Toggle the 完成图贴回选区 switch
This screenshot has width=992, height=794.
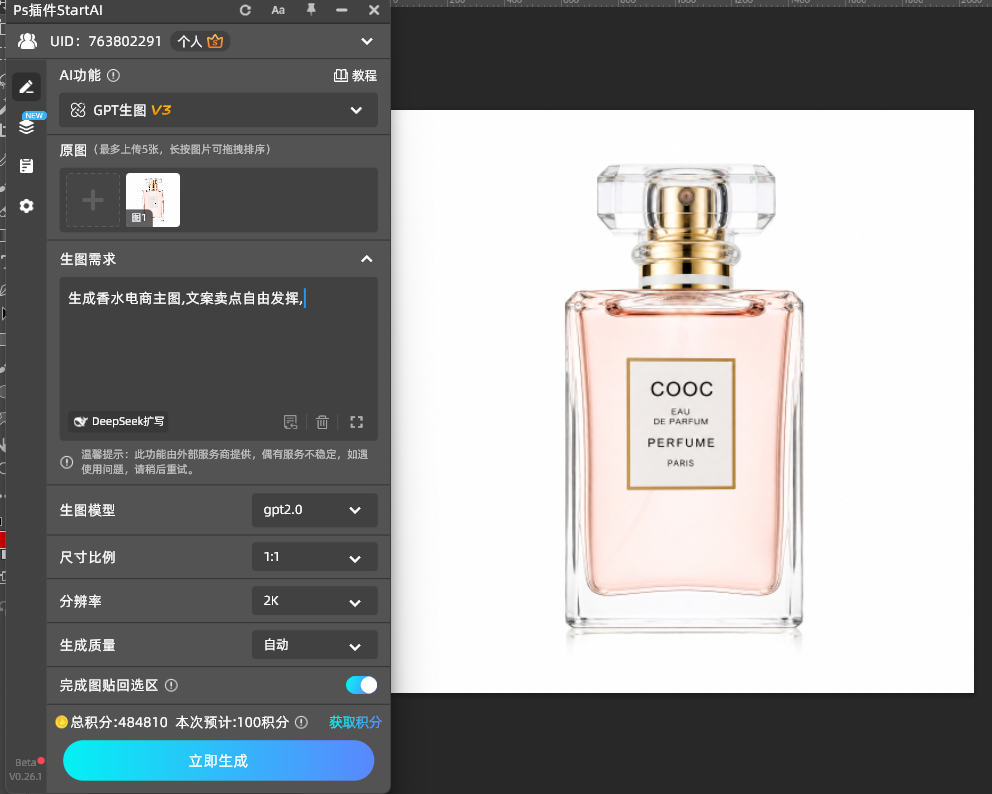coord(361,685)
